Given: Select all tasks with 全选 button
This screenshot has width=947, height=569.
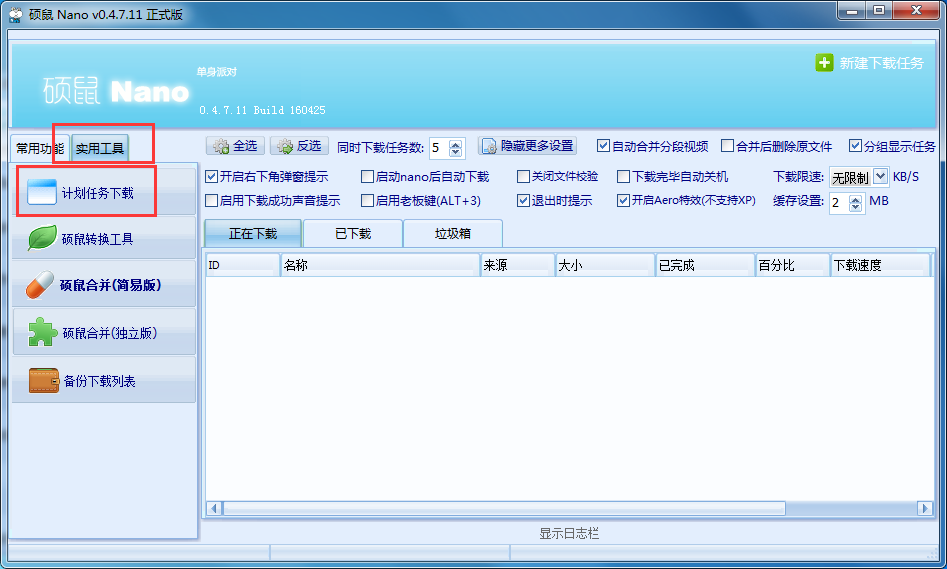Looking at the screenshot, I should point(236,146).
